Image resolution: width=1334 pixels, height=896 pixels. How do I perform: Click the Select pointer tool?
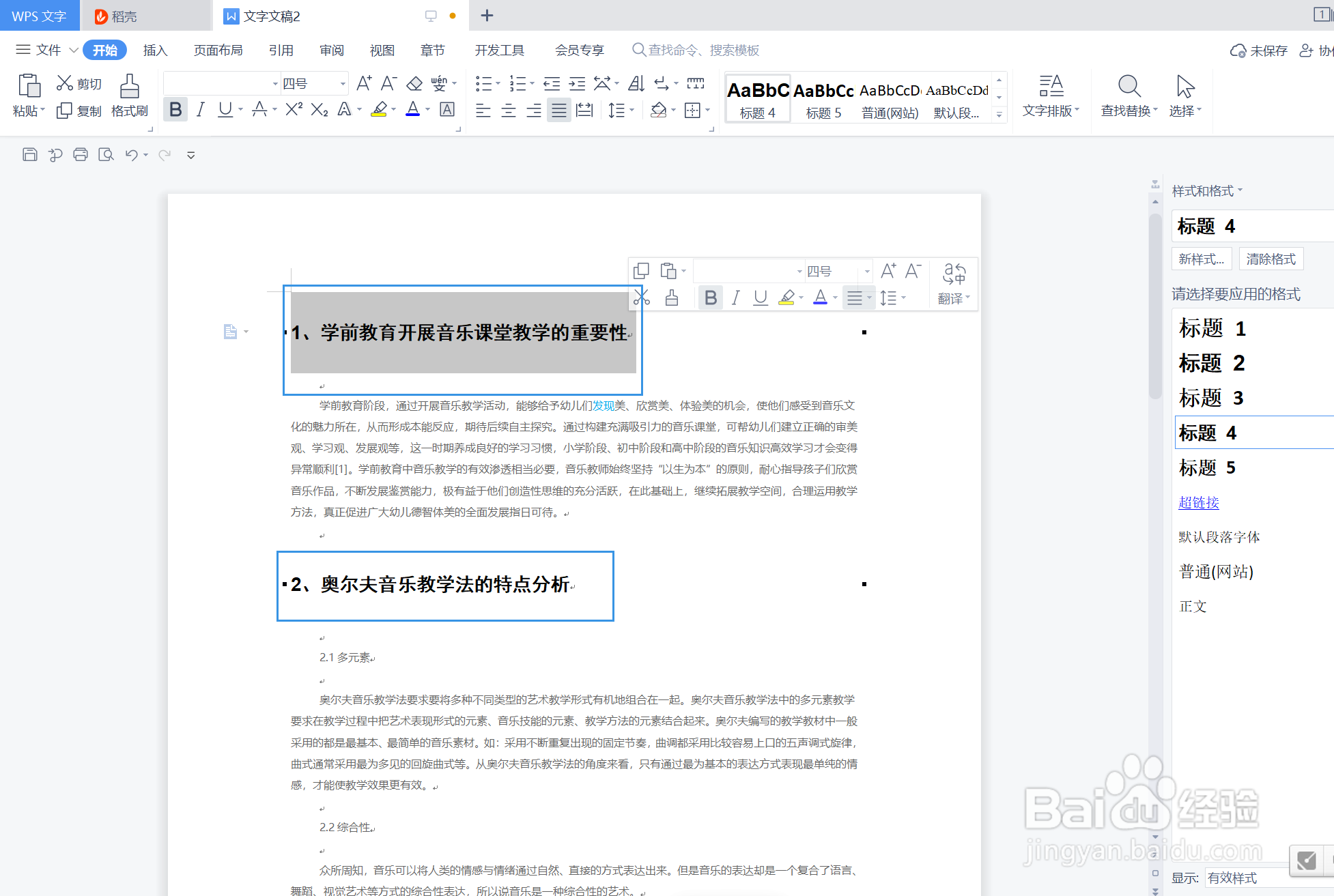(x=1185, y=96)
